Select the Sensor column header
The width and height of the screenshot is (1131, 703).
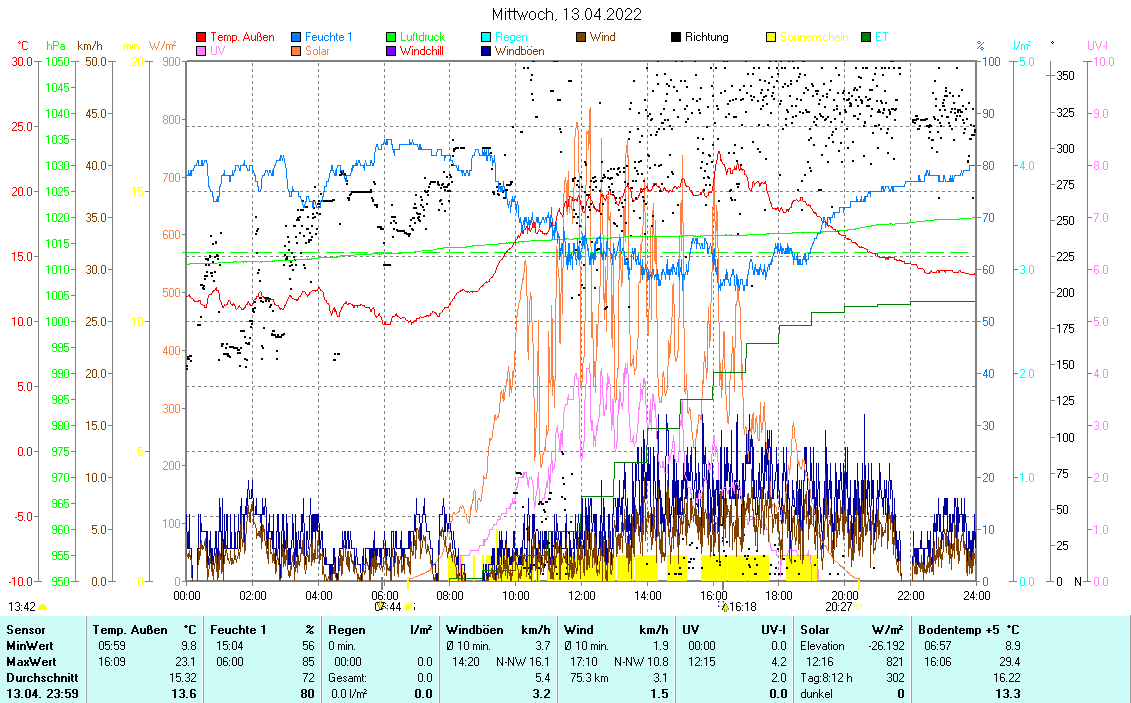(26, 629)
